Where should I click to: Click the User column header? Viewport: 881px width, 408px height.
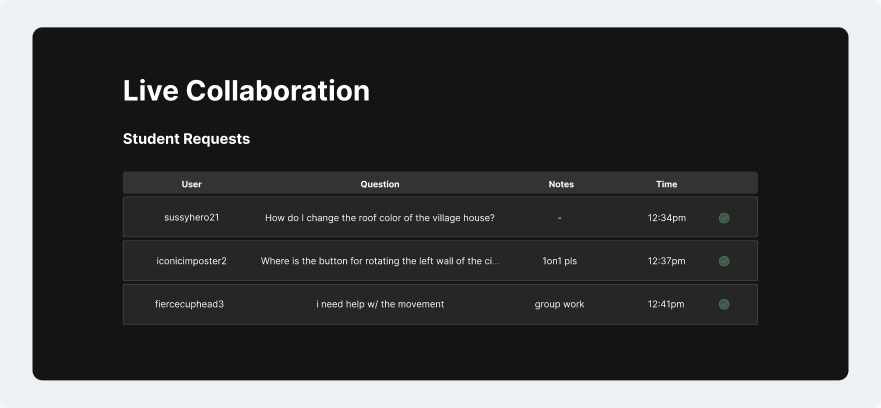192,184
